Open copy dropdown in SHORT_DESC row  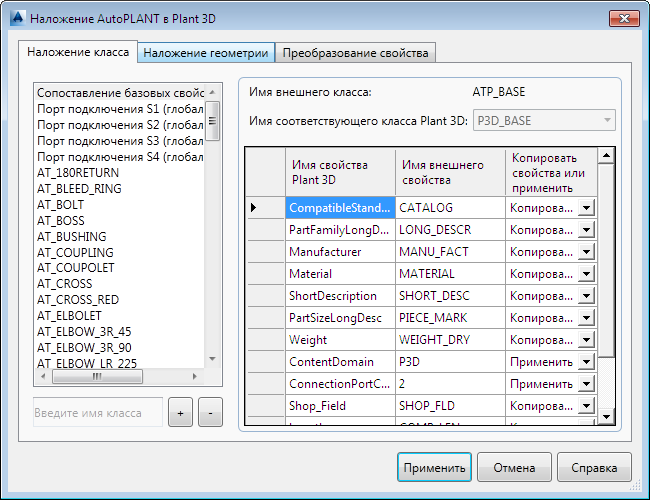click(587, 296)
